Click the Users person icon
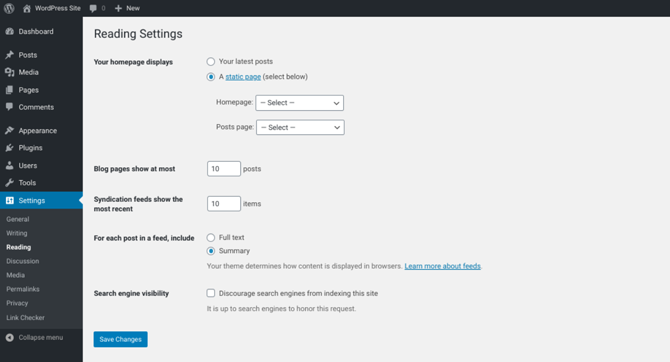Viewport: 670px width, 362px height. (x=9, y=165)
